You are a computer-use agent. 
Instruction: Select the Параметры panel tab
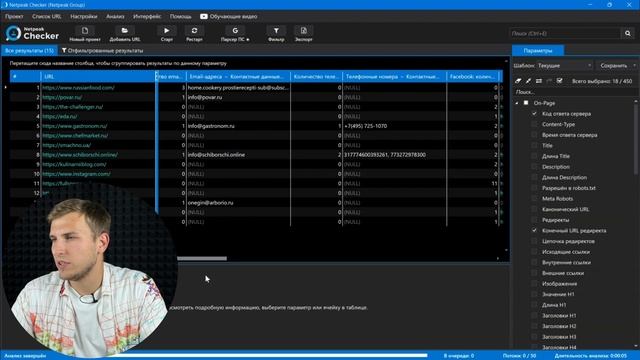click(x=538, y=51)
